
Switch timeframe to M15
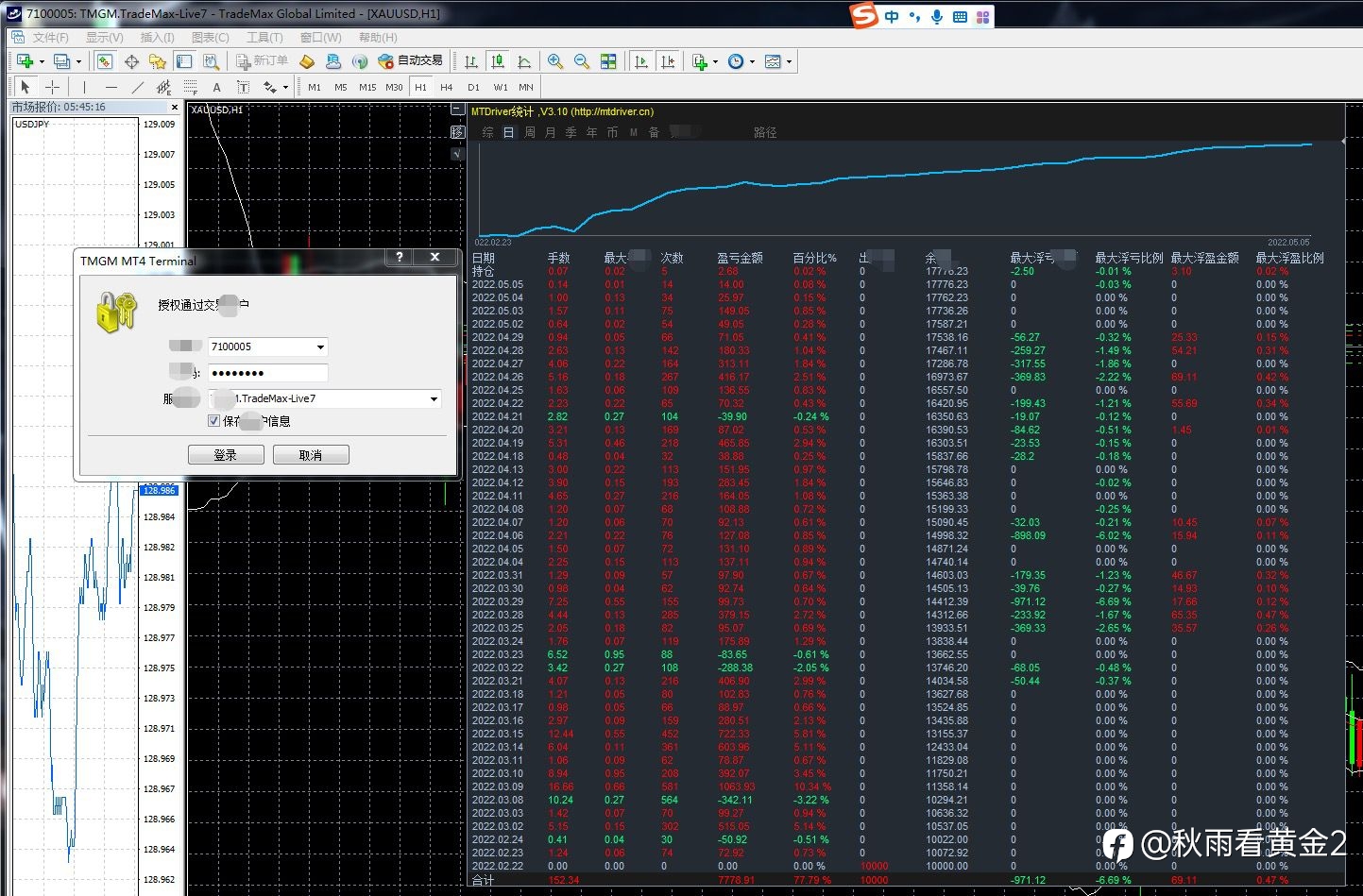tap(367, 87)
